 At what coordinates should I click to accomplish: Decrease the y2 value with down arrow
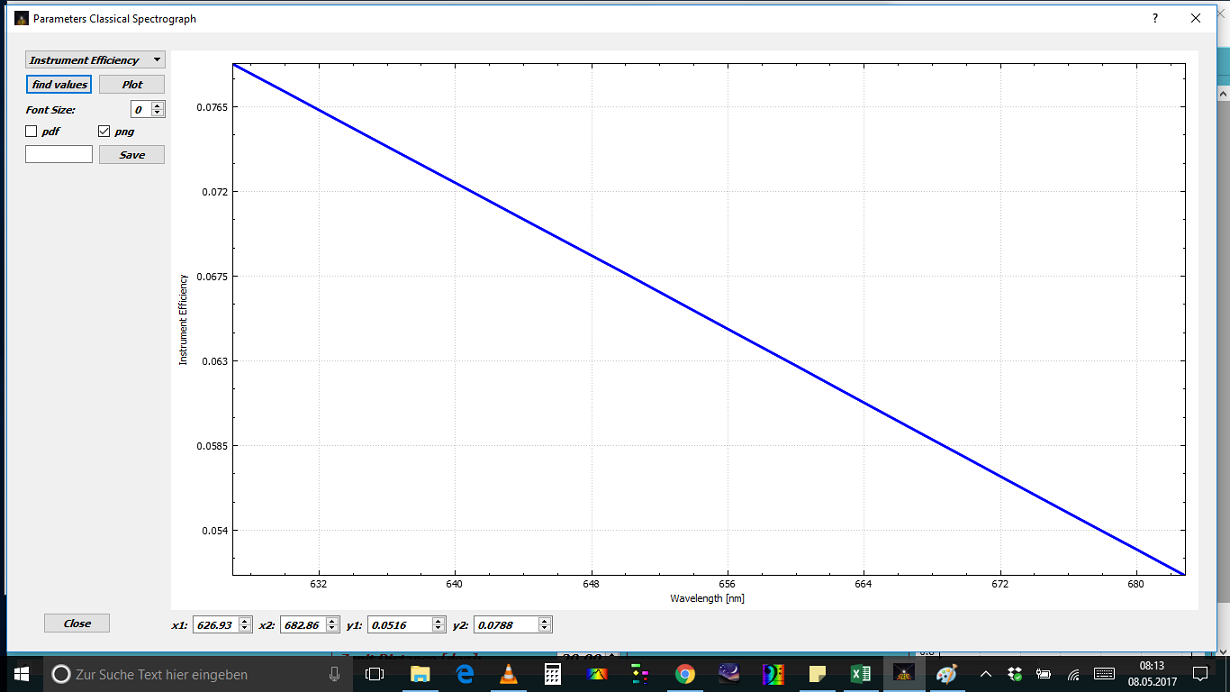coord(545,628)
